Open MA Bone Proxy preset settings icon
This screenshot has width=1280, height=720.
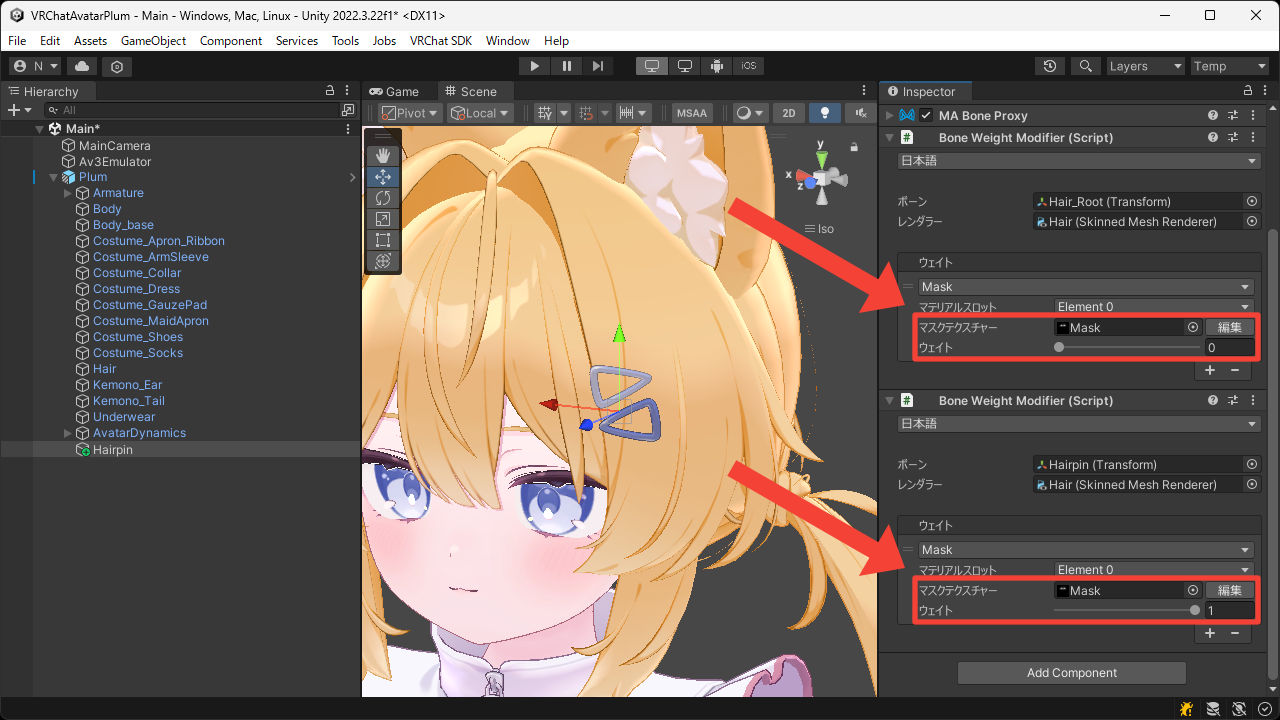[x=1233, y=116]
